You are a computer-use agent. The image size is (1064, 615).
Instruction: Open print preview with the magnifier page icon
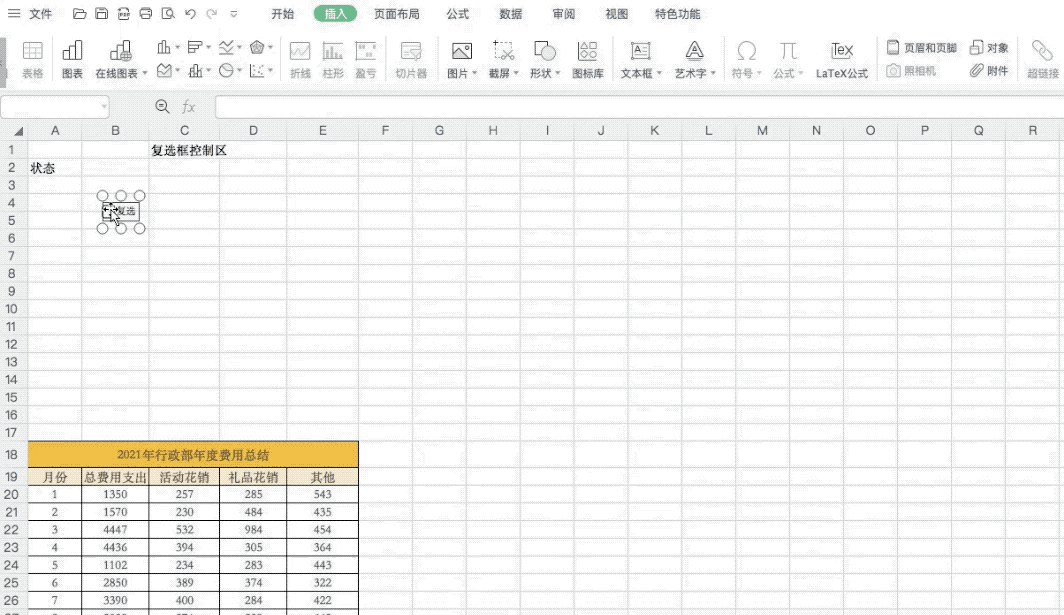pyautogui.click(x=168, y=14)
